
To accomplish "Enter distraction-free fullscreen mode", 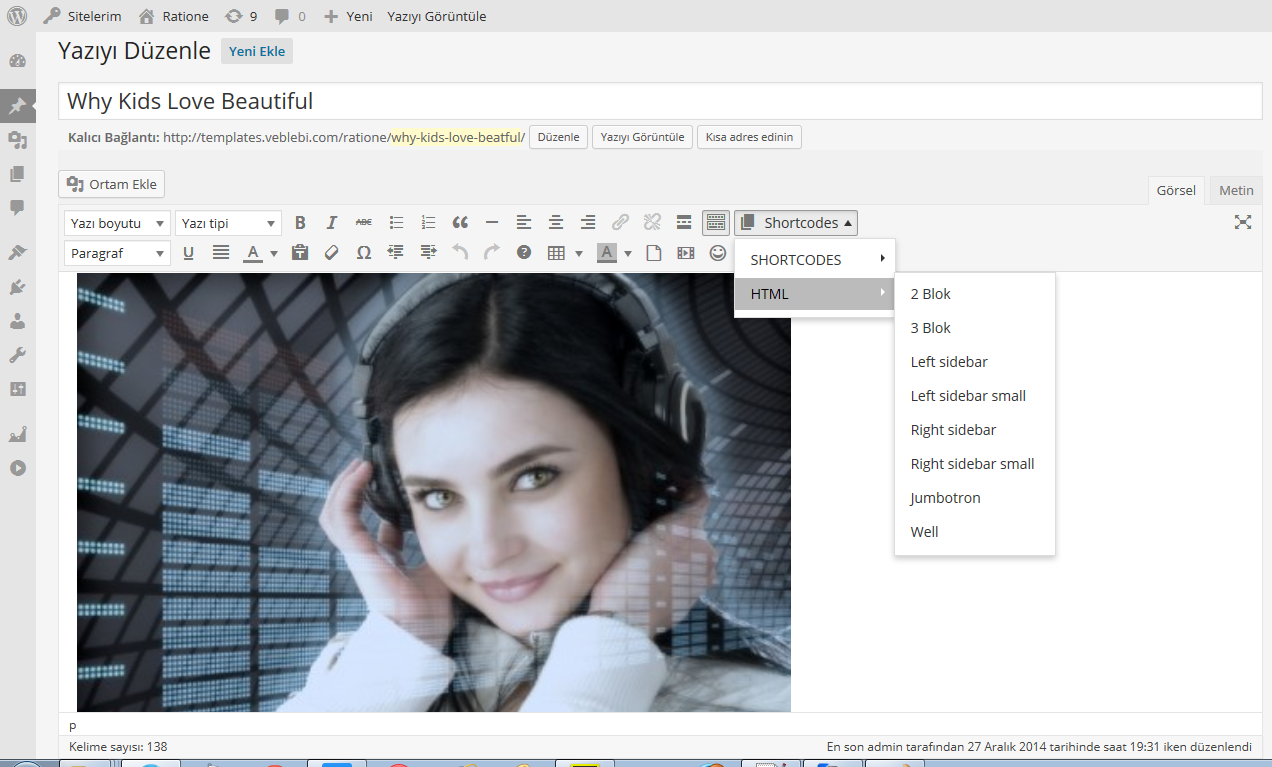I will point(1243,223).
